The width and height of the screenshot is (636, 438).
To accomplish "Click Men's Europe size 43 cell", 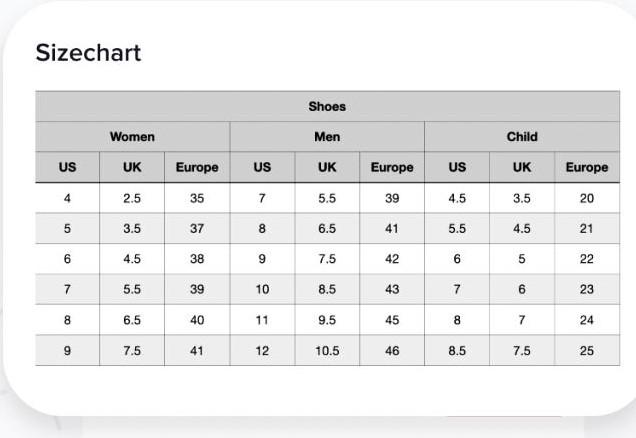I will click(x=392, y=289).
